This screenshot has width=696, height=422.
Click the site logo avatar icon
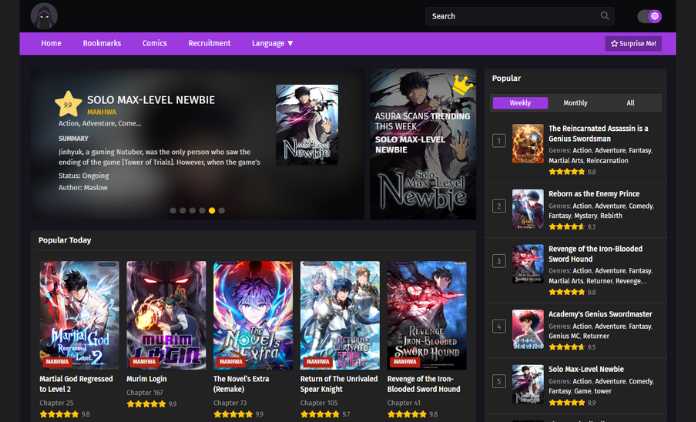44,16
